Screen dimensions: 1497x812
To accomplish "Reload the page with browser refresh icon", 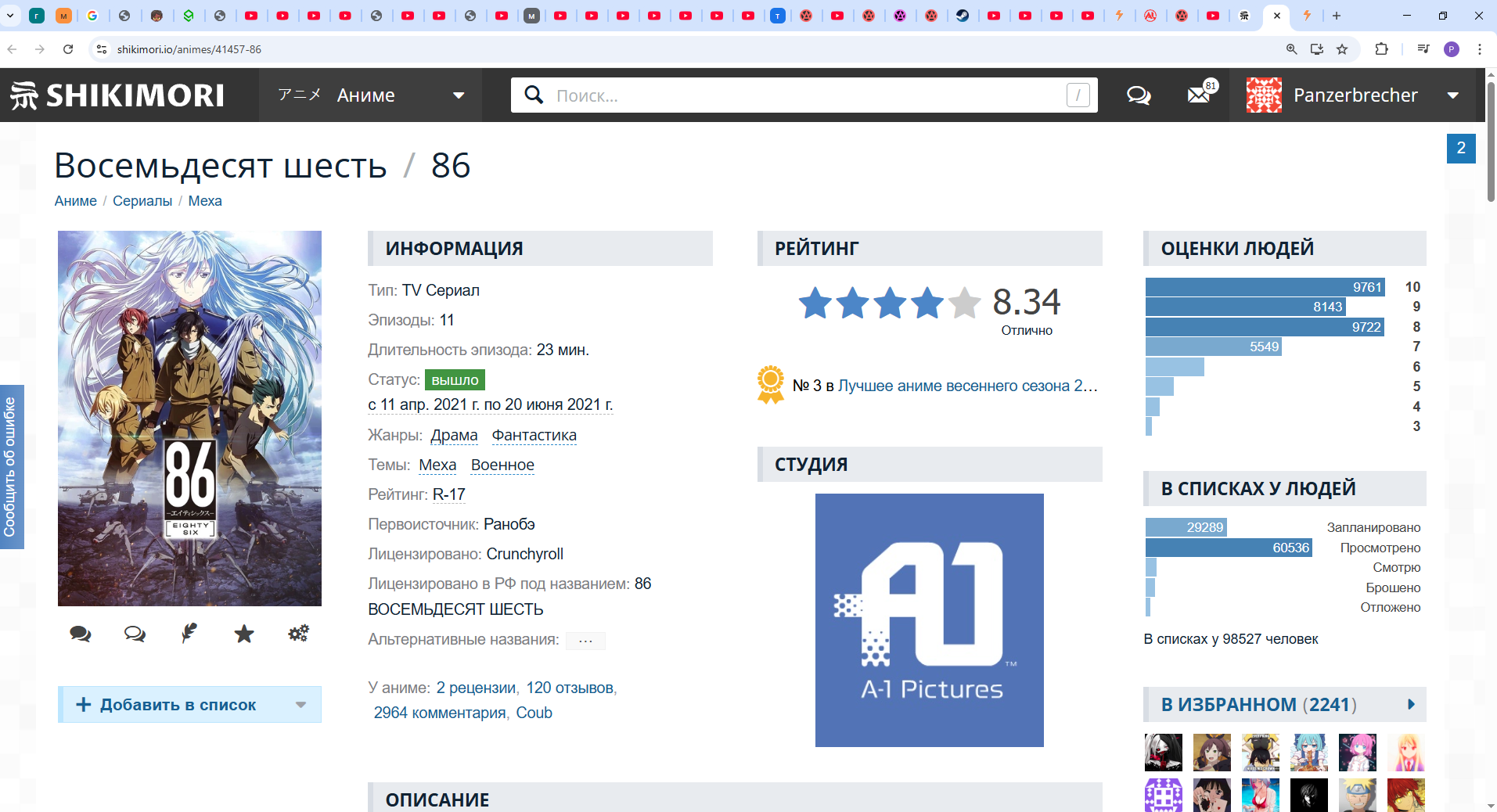I will [68, 49].
